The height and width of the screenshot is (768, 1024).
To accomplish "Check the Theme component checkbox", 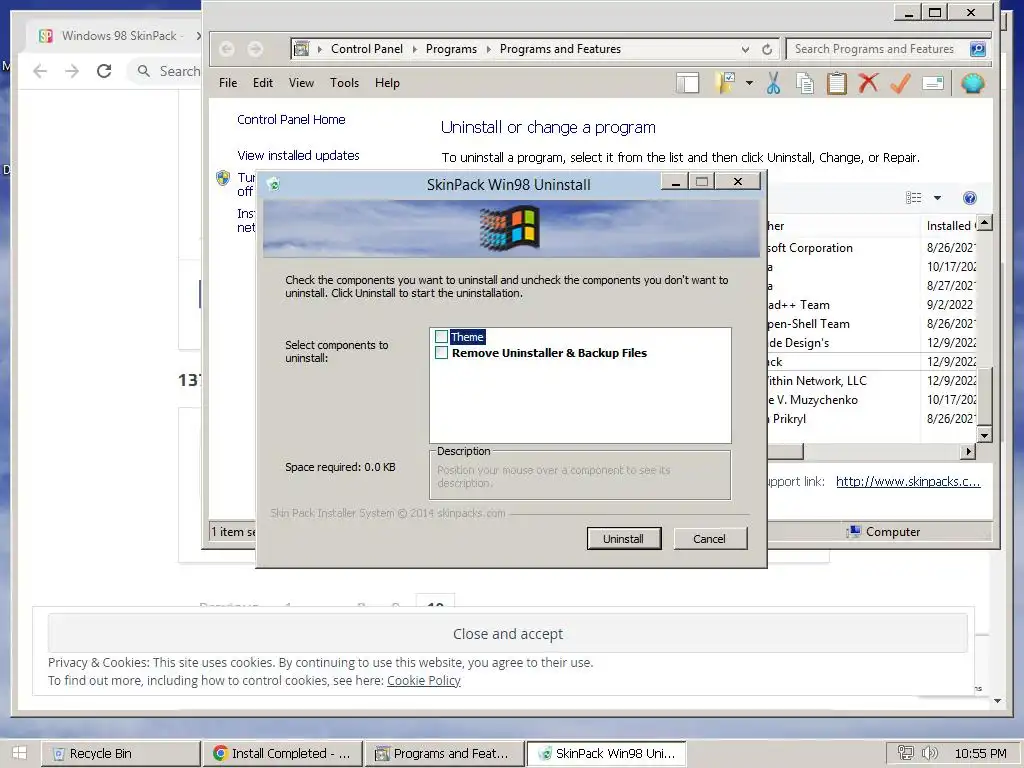I will pos(441,337).
